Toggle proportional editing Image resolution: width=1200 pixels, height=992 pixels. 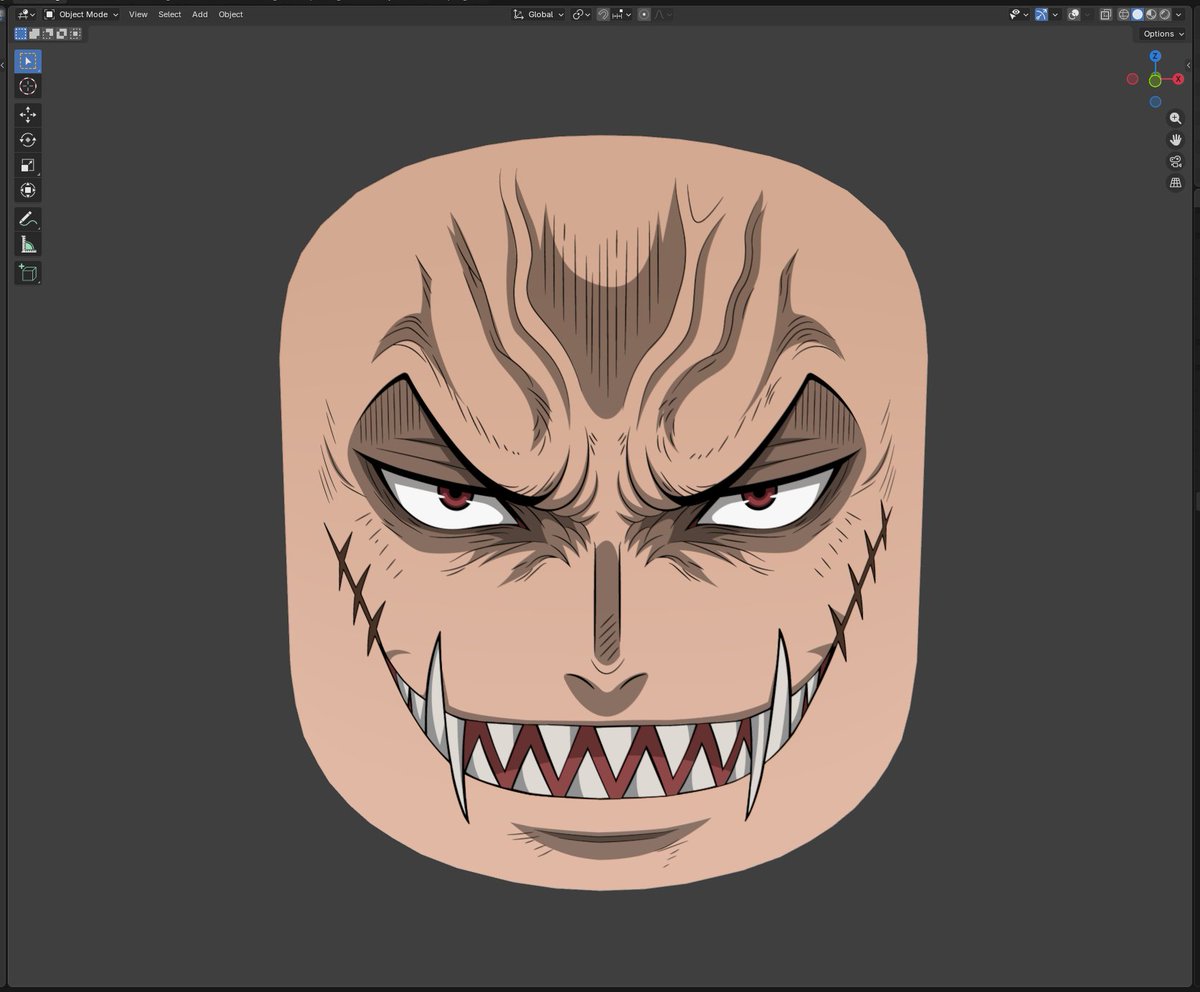point(644,14)
